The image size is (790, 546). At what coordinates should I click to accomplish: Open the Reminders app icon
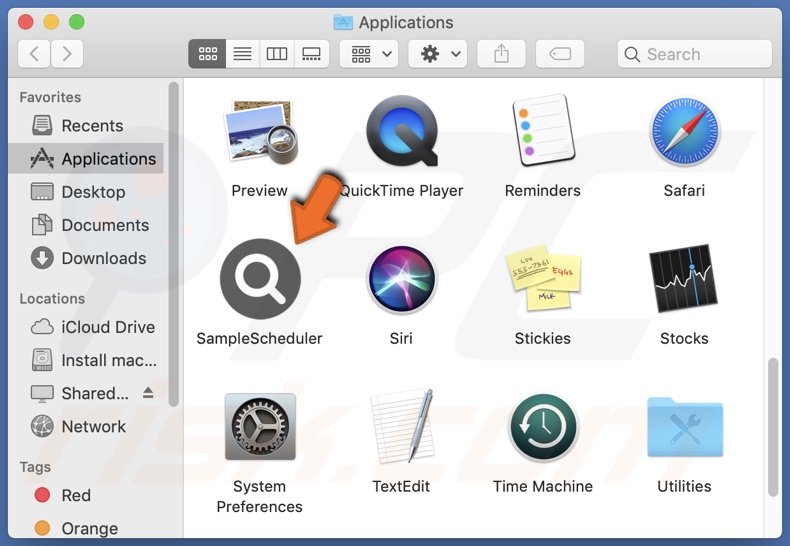(x=543, y=130)
